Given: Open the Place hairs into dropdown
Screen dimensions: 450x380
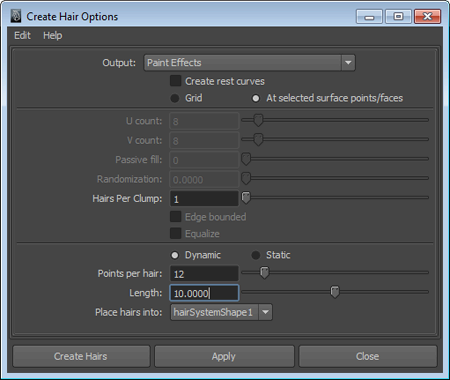Looking at the screenshot, I should 221,312.
